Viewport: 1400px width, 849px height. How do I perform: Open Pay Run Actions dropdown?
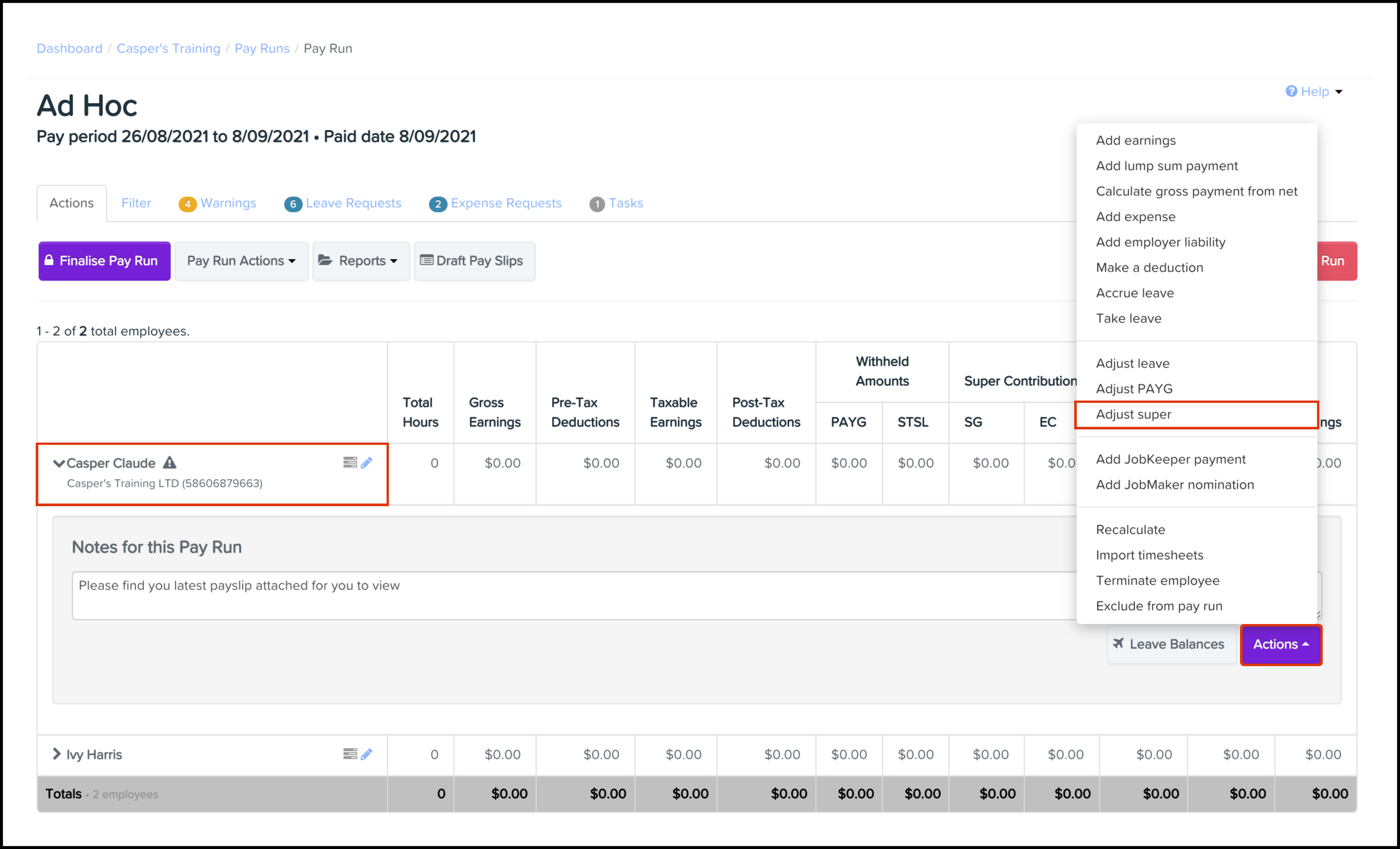click(242, 261)
